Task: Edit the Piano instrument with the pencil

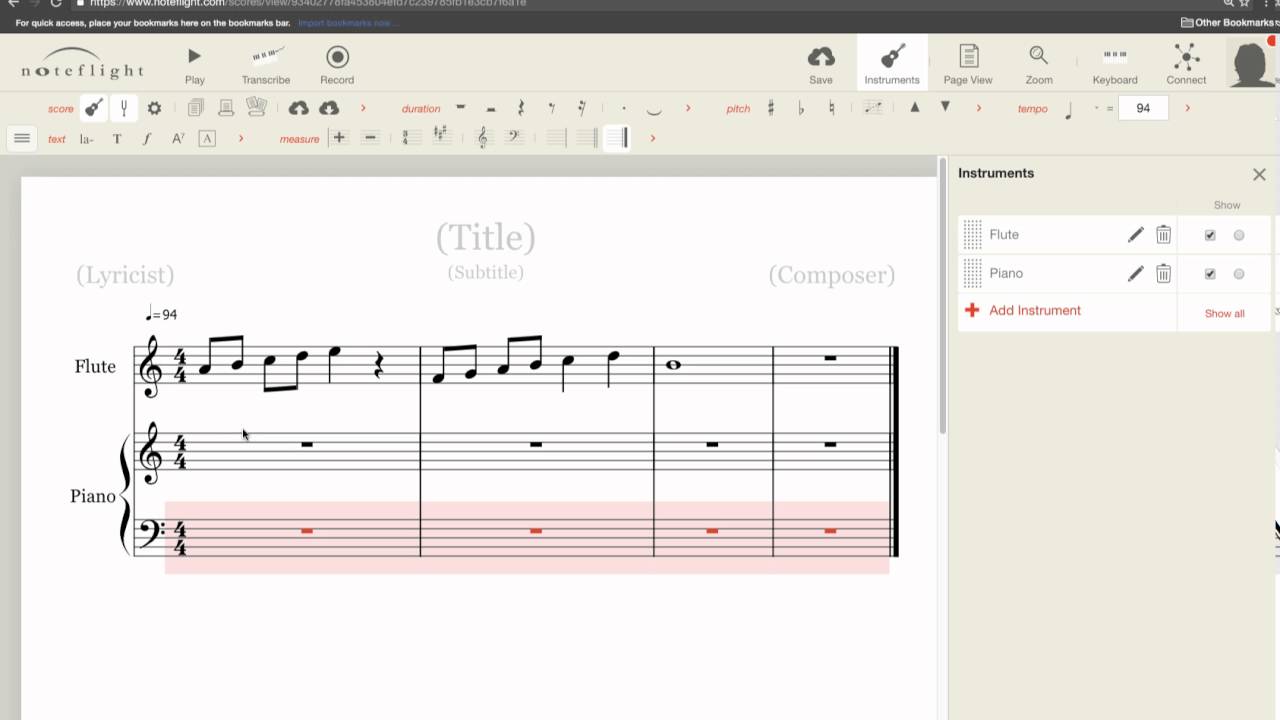Action: click(1135, 274)
